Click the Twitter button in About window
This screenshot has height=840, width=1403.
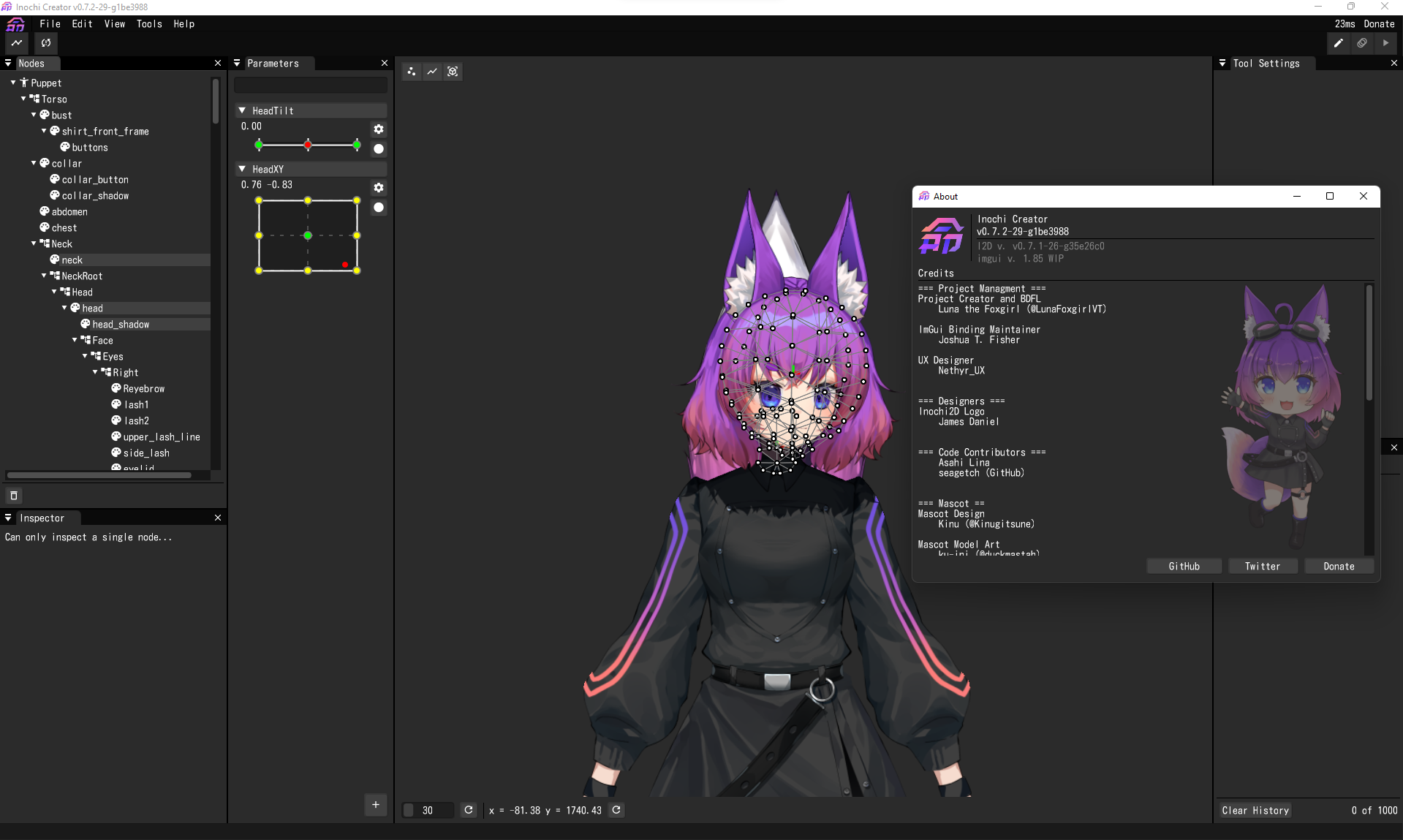coord(1263,567)
